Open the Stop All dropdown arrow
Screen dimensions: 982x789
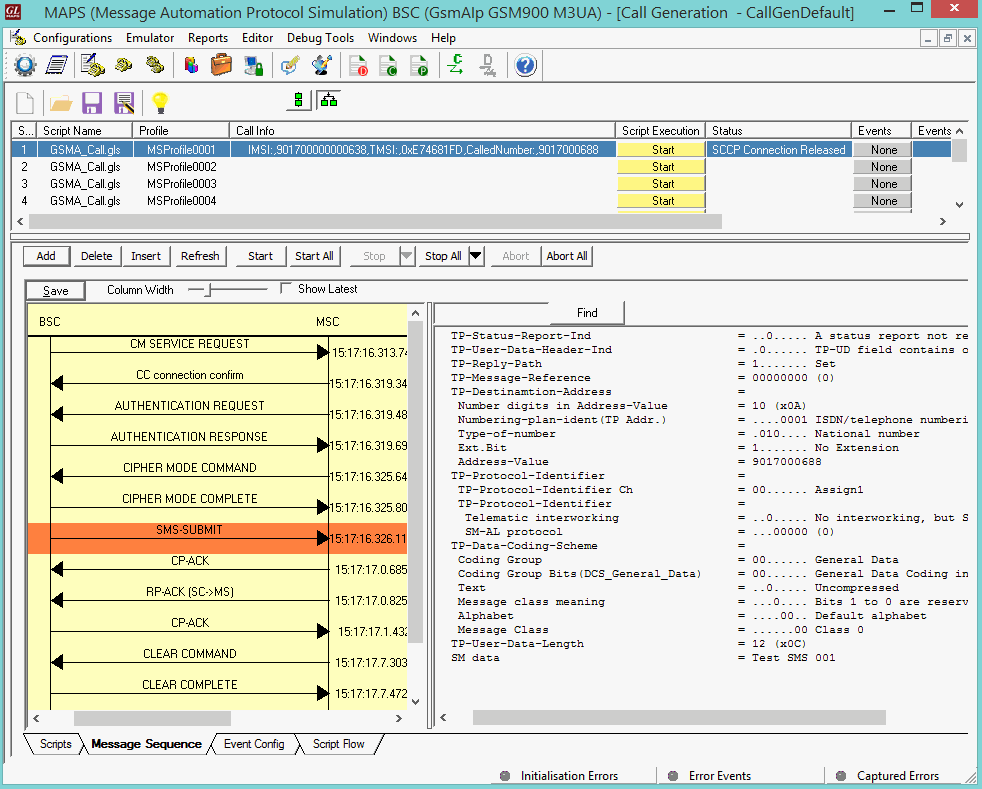476,255
